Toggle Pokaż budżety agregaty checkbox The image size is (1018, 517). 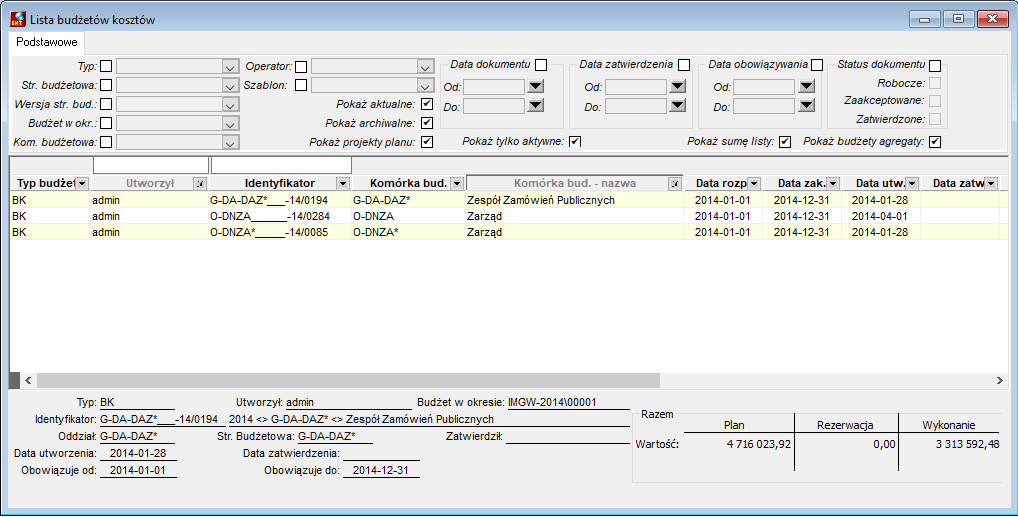[935, 142]
